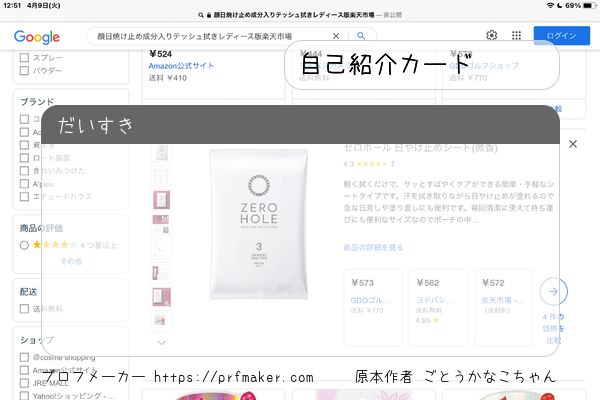Click the ¥524 price text

click(160, 54)
